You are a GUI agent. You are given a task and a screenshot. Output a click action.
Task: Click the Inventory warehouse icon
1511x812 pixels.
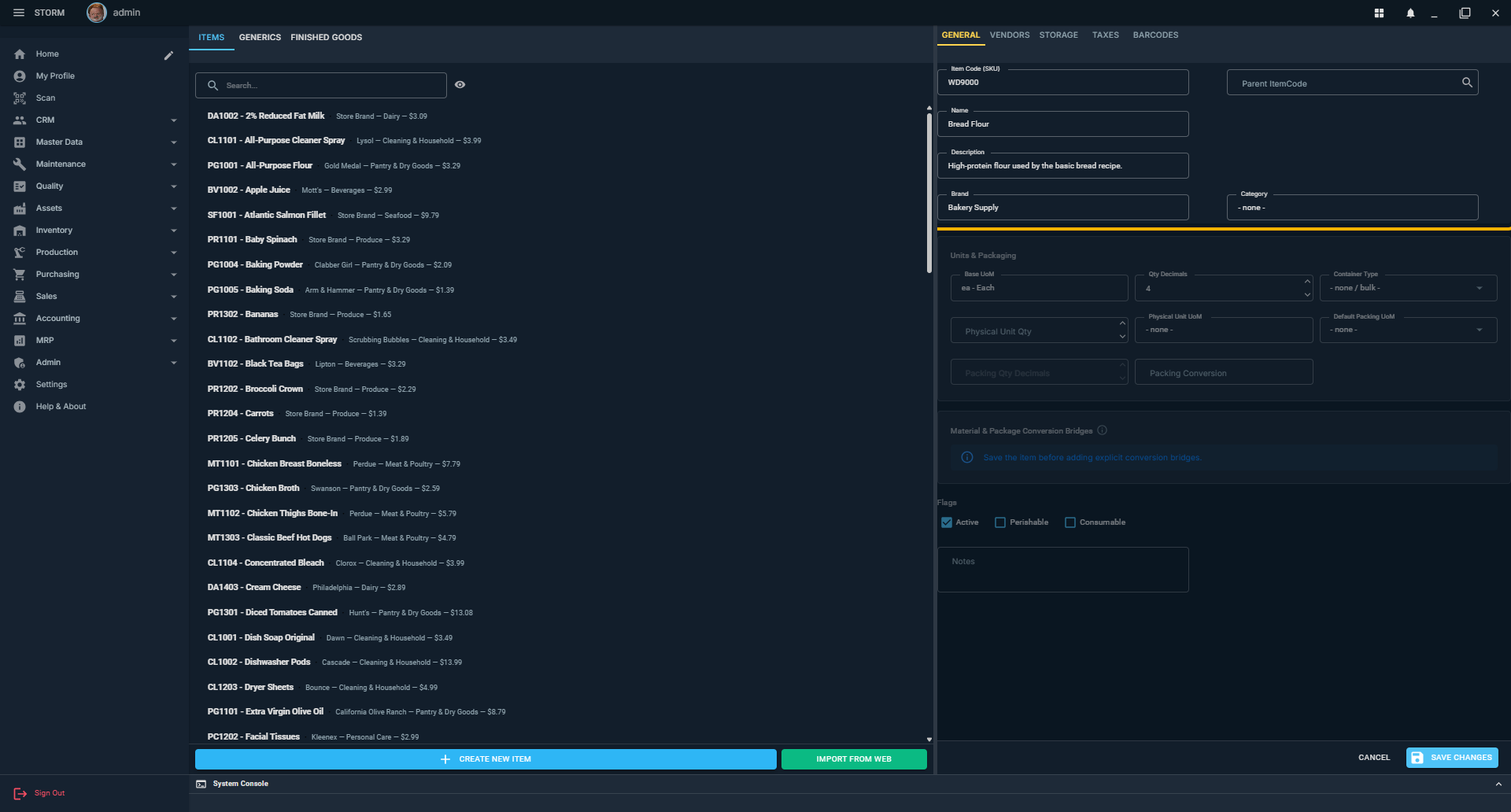[x=20, y=231]
